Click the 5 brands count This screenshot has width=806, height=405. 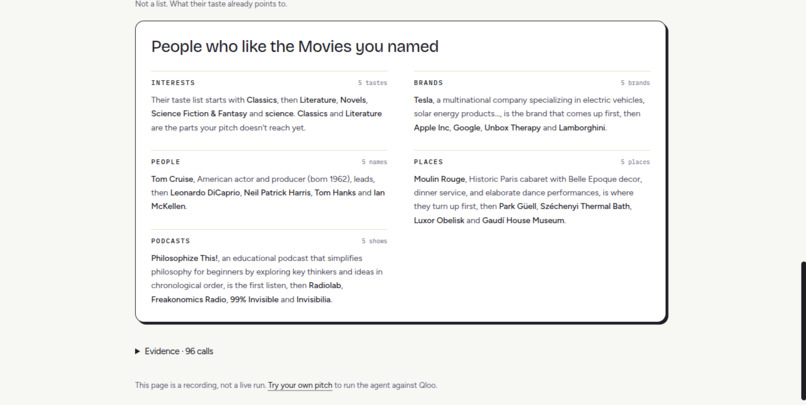pyautogui.click(x=635, y=83)
